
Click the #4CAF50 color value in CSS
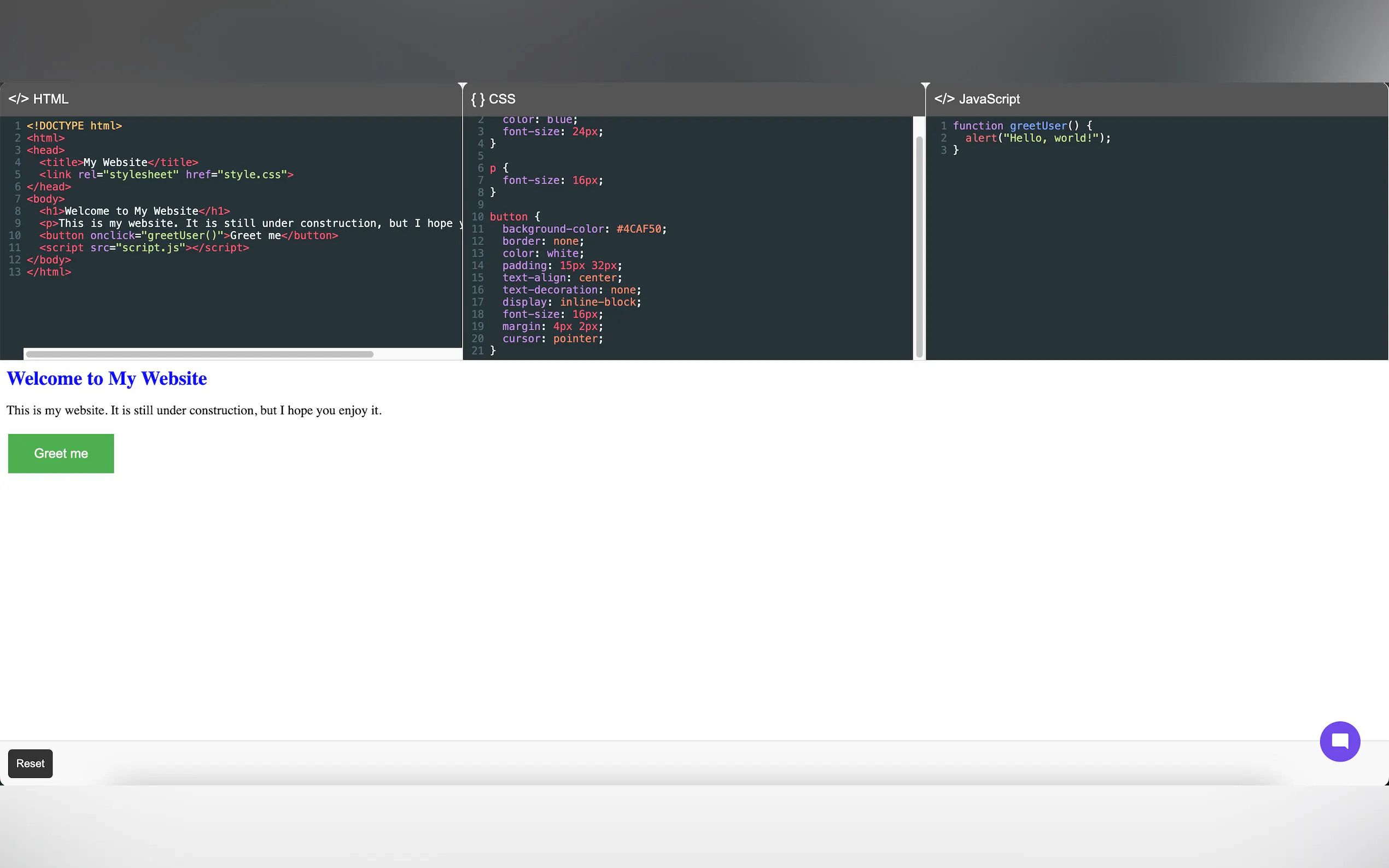pos(639,229)
